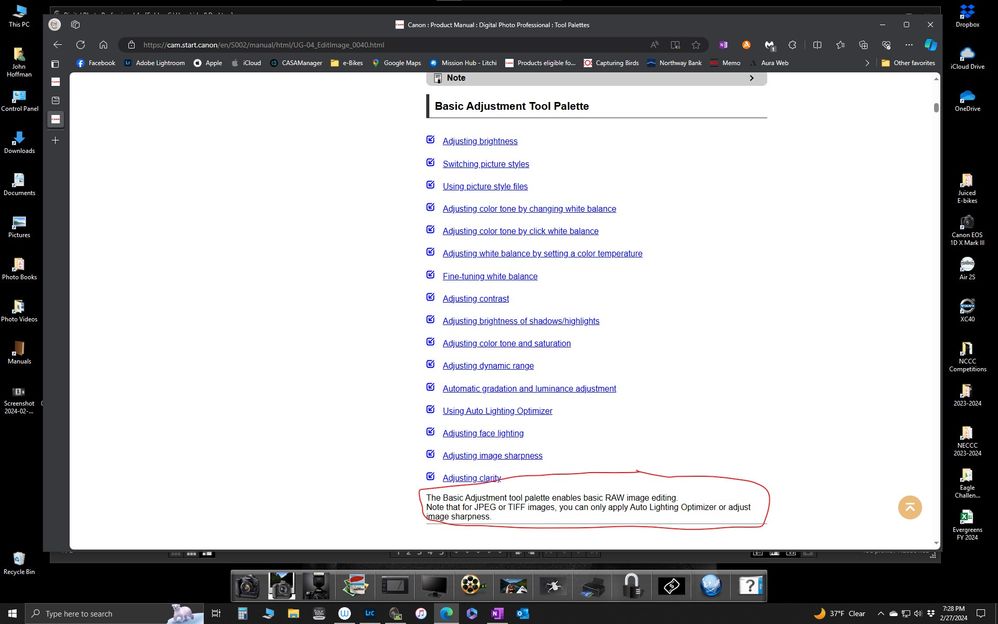Toggle the checkmark beside Adjusting brightness
Screen dimensions: 998x624
[x=431, y=140]
